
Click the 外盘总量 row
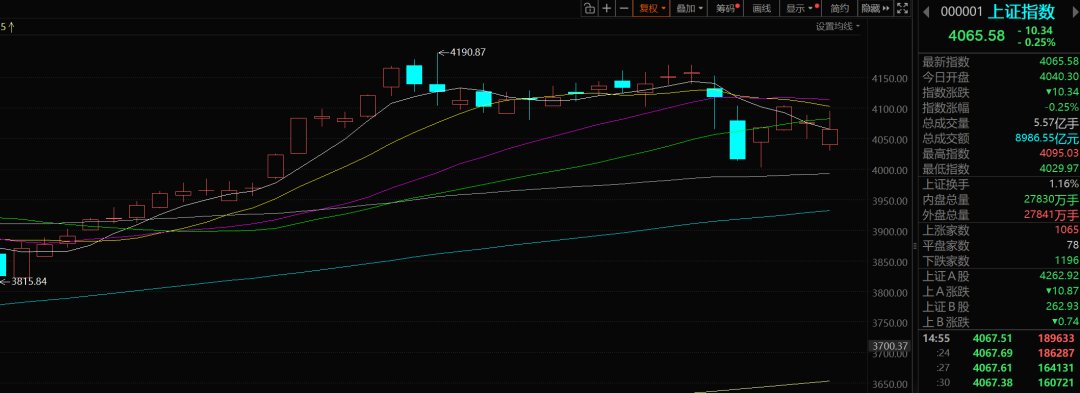pos(999,215)
